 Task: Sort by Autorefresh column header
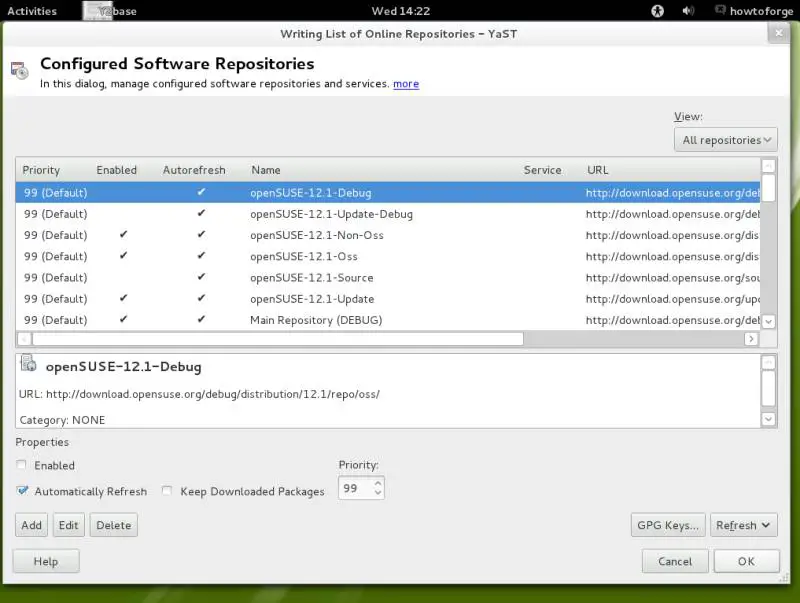click(x=194, y=170)
